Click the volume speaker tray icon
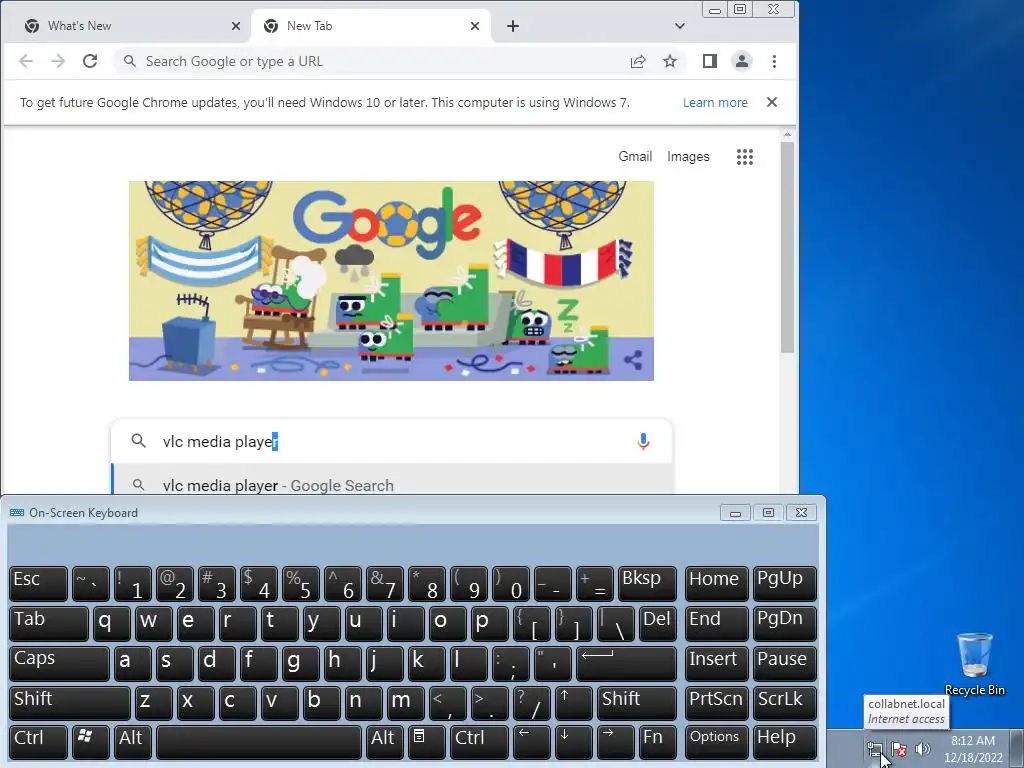1024x768 pixels. (923, 749)
